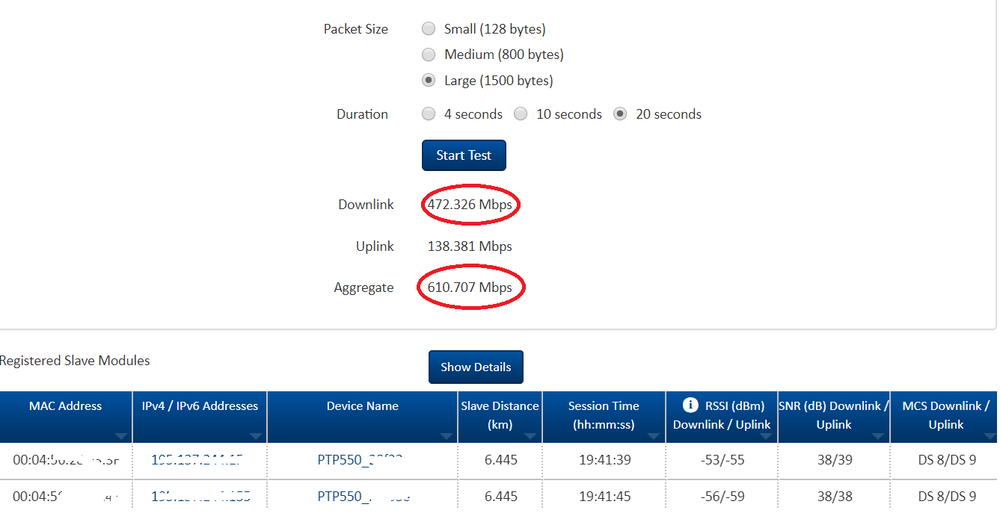Choose 20 seconds duration
The height and width of the screenshot is (519, 1000).
coord(620,113)
